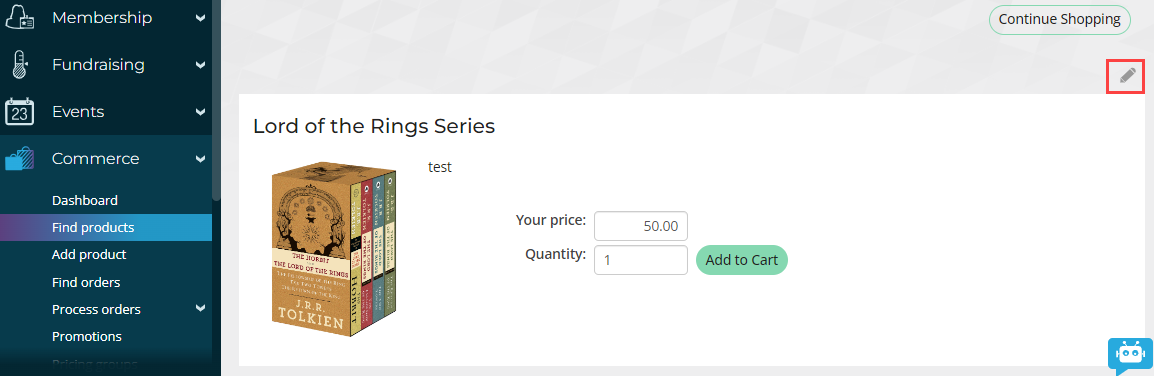The height and width of the screenshot is (376, 1154).
Task: Click the Membership badge icon
Action: (x=20, y=18)
